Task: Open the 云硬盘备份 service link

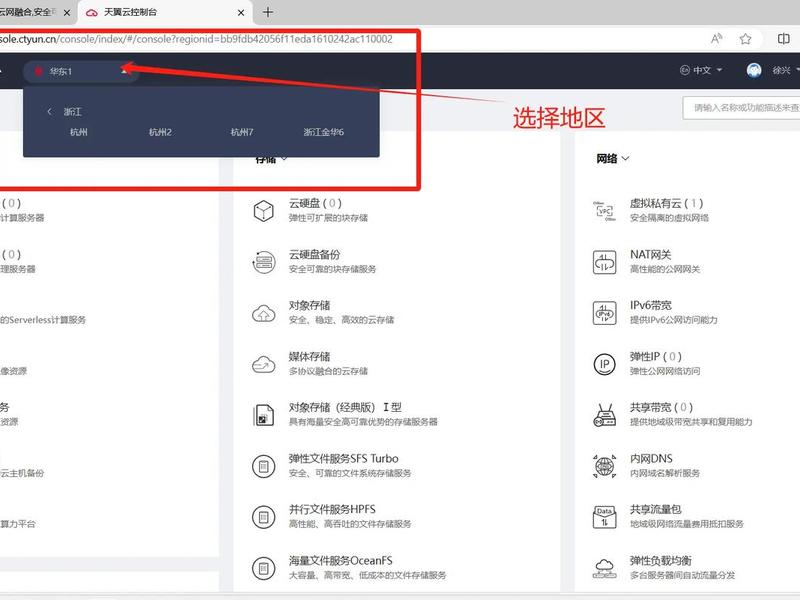Action: [x=314, y=254]
